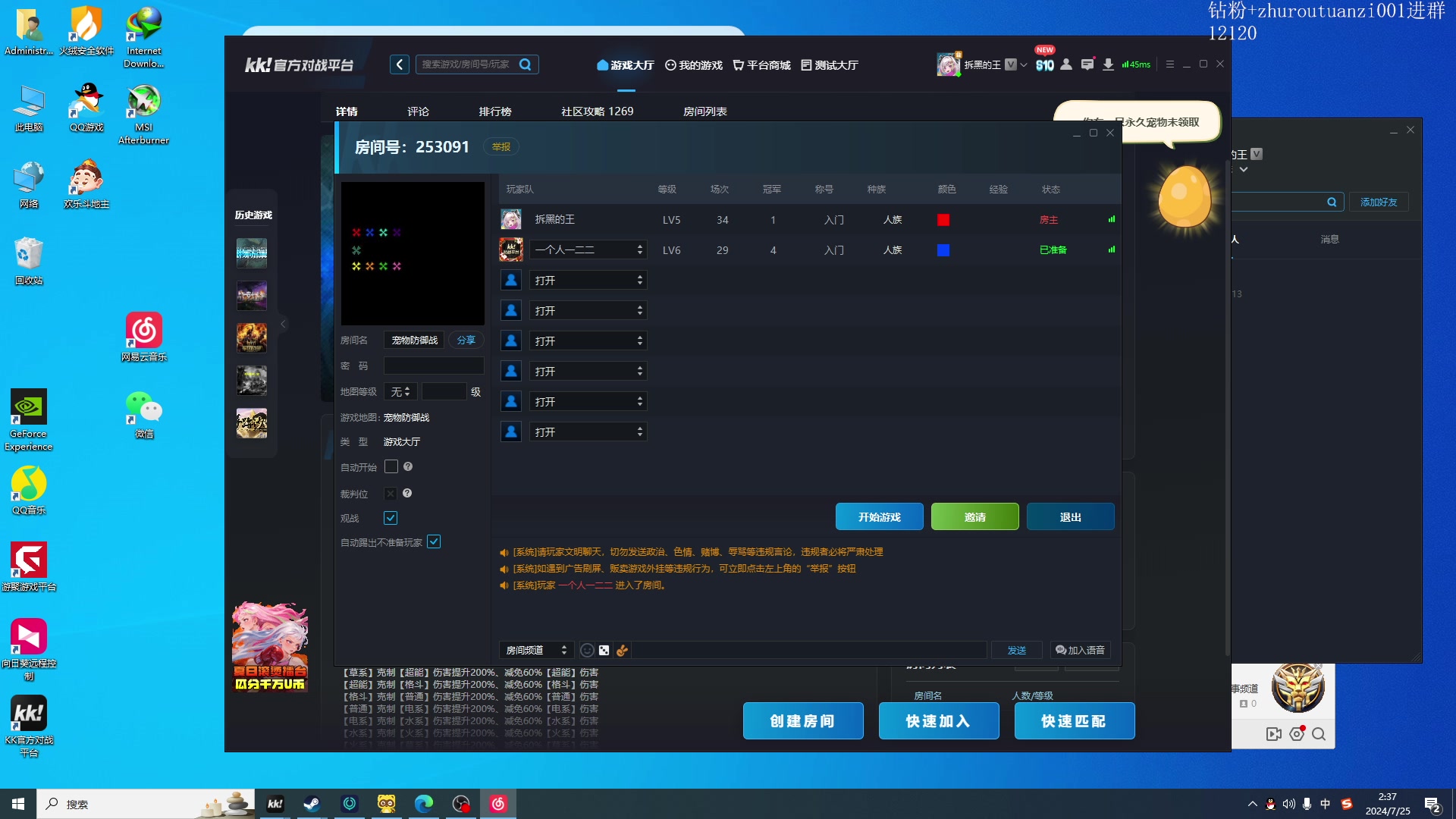Click the 开始游戏 button
Viewport: 1456px width, 819px height.
879,516
